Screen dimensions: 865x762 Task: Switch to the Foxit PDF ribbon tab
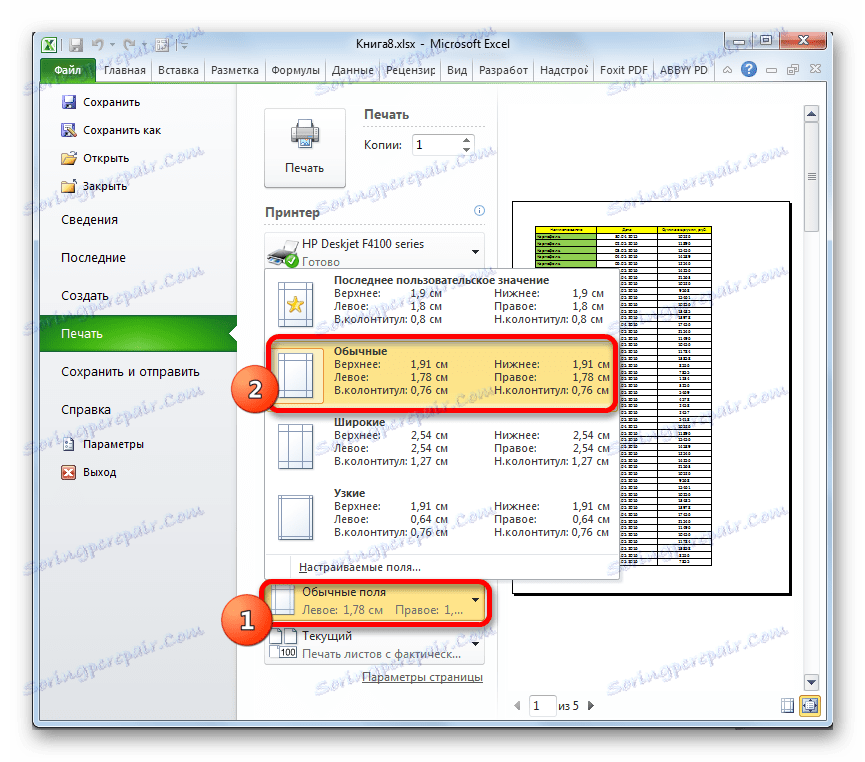[623, 70]
